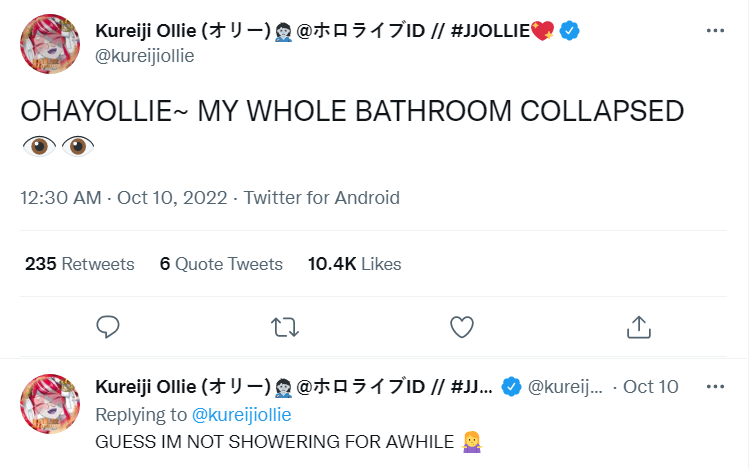Click the Twitter for Android source link
The height and width of the screenshot is (469, 749).
(x=321, y=197)
